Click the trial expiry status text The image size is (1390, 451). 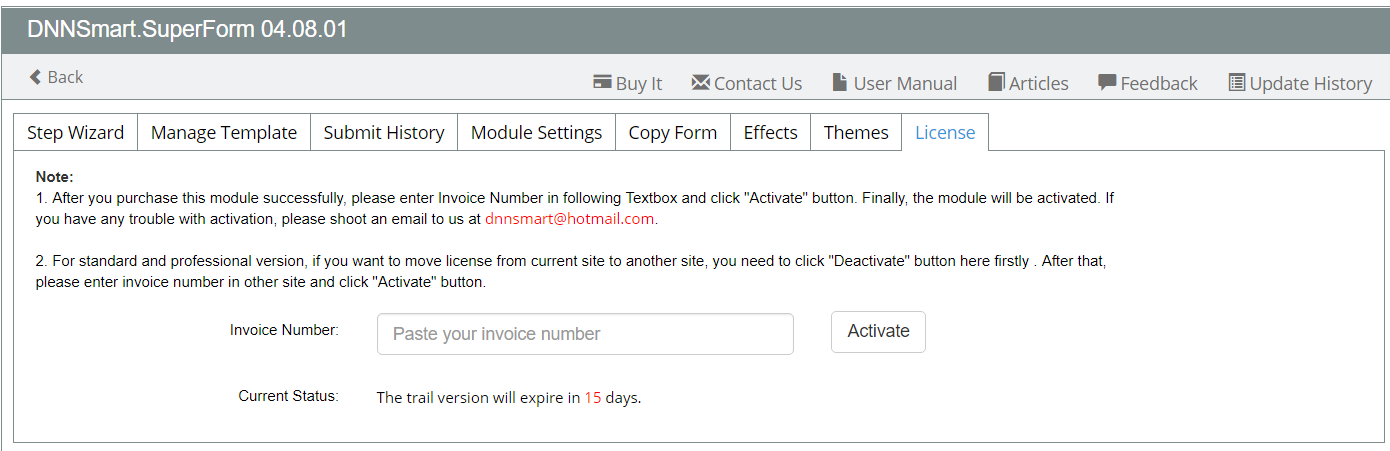pos(508,397)
